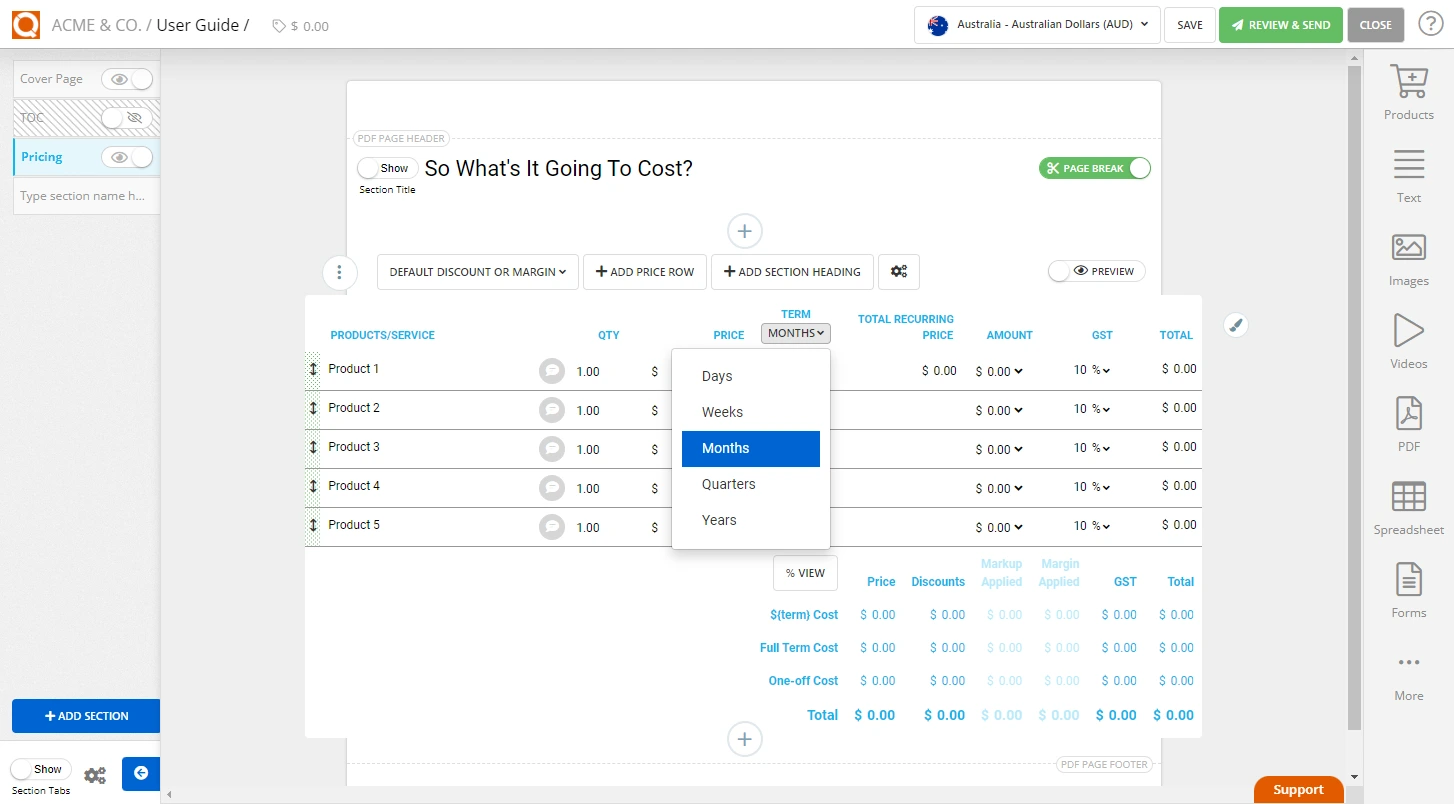Click the section name input field

click(x=85, y=195)
